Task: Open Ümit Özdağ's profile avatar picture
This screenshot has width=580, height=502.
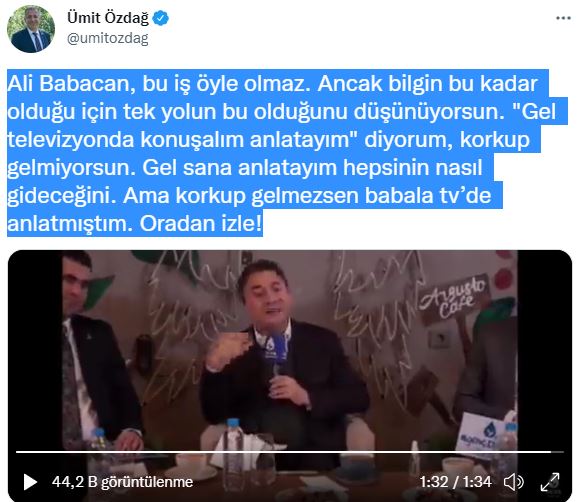Action: (x=31, y=29)
